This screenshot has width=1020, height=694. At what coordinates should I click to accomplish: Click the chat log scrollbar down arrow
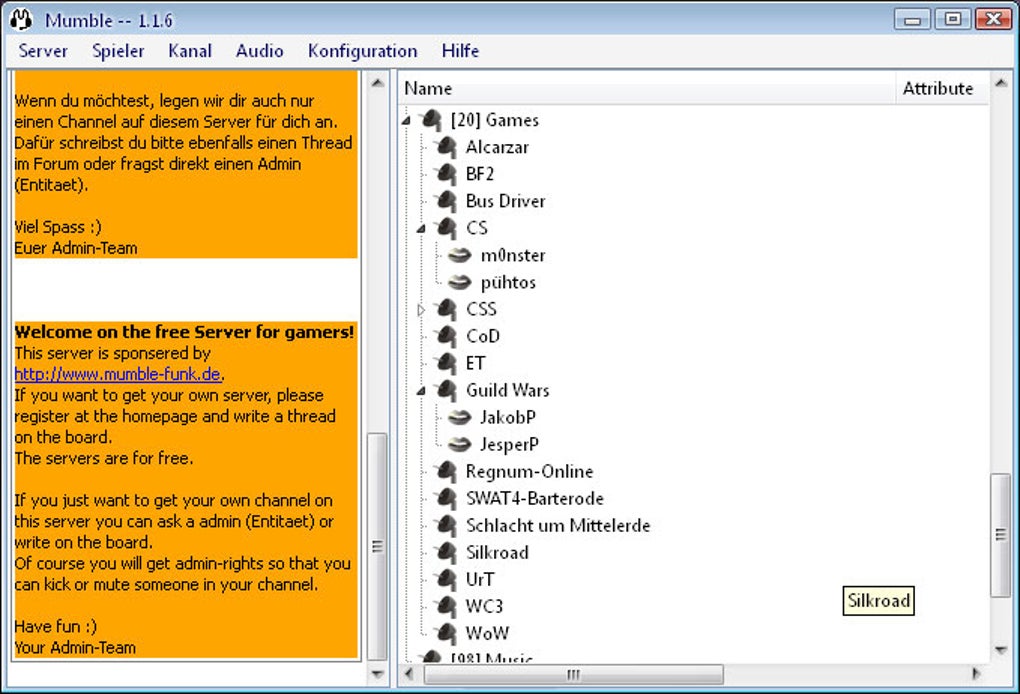pyautogui.click(x=377, y=674)
